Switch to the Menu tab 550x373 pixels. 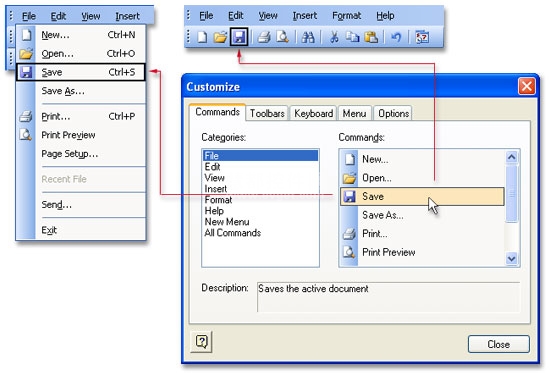pyautogui.click(x=355, y=113)
